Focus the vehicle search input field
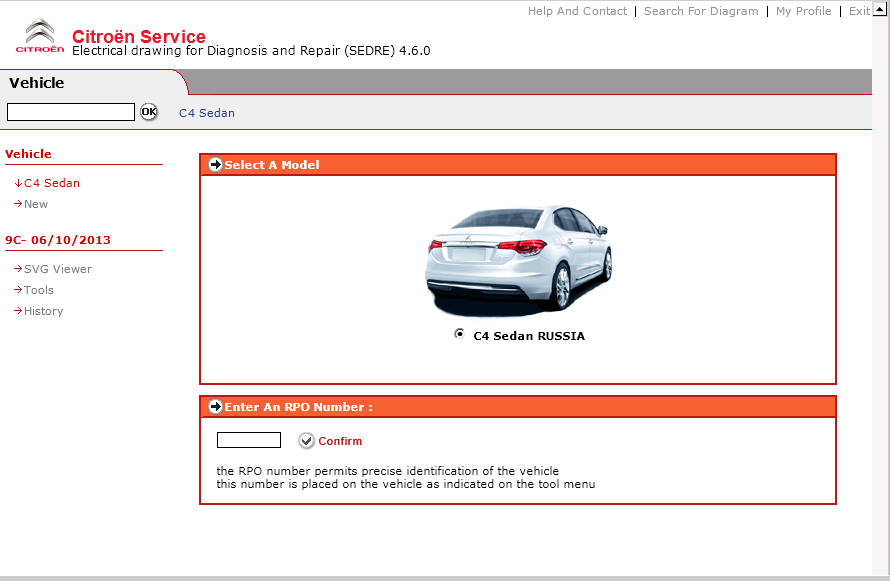 click(71, 112)
